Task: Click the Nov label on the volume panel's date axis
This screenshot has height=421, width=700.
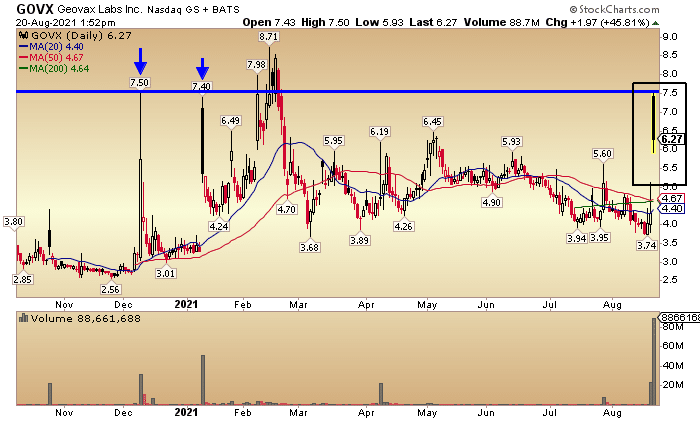Action: coord(64,413)
